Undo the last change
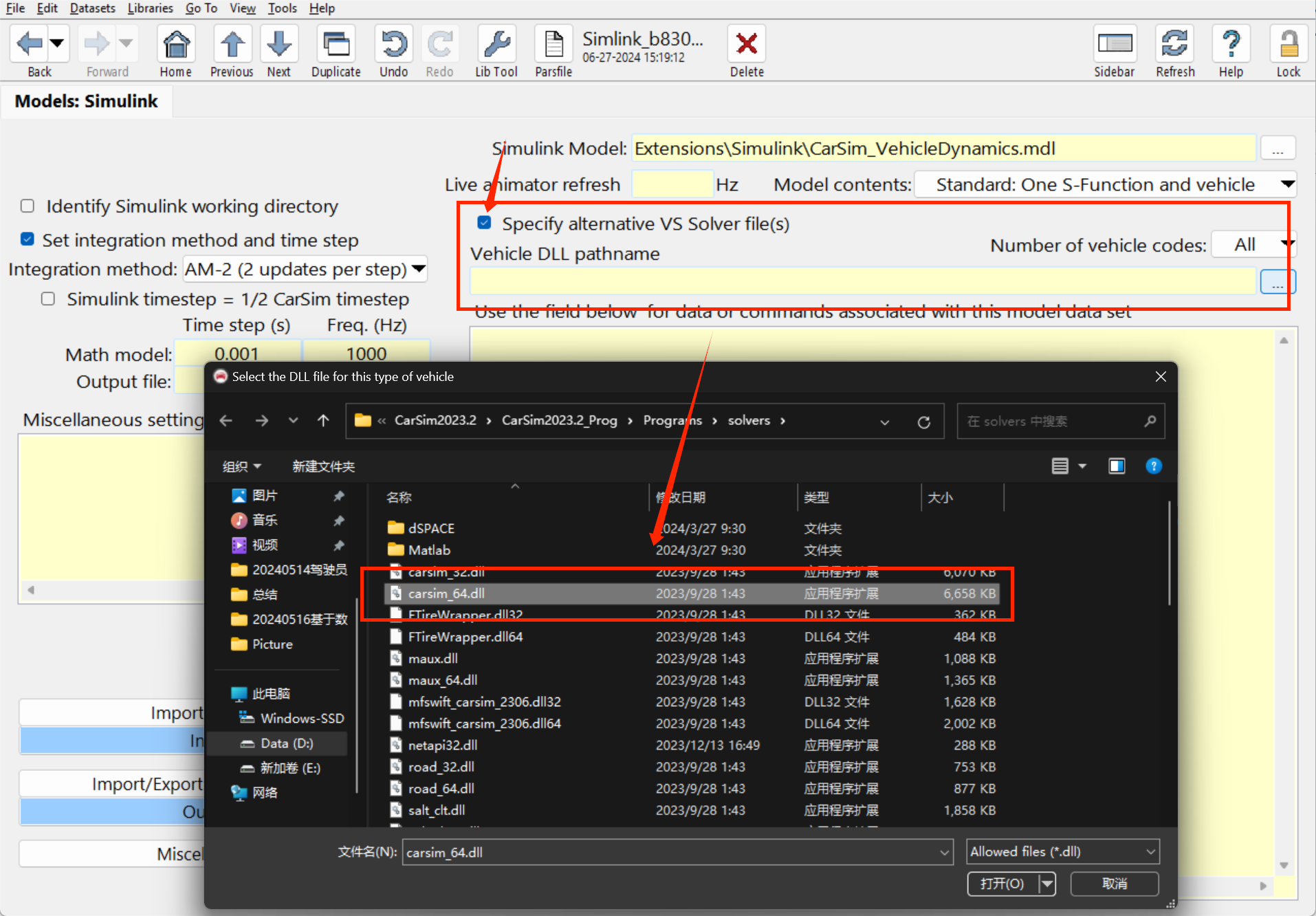This screenshot has height=916, width=1316. click(393, 52)
